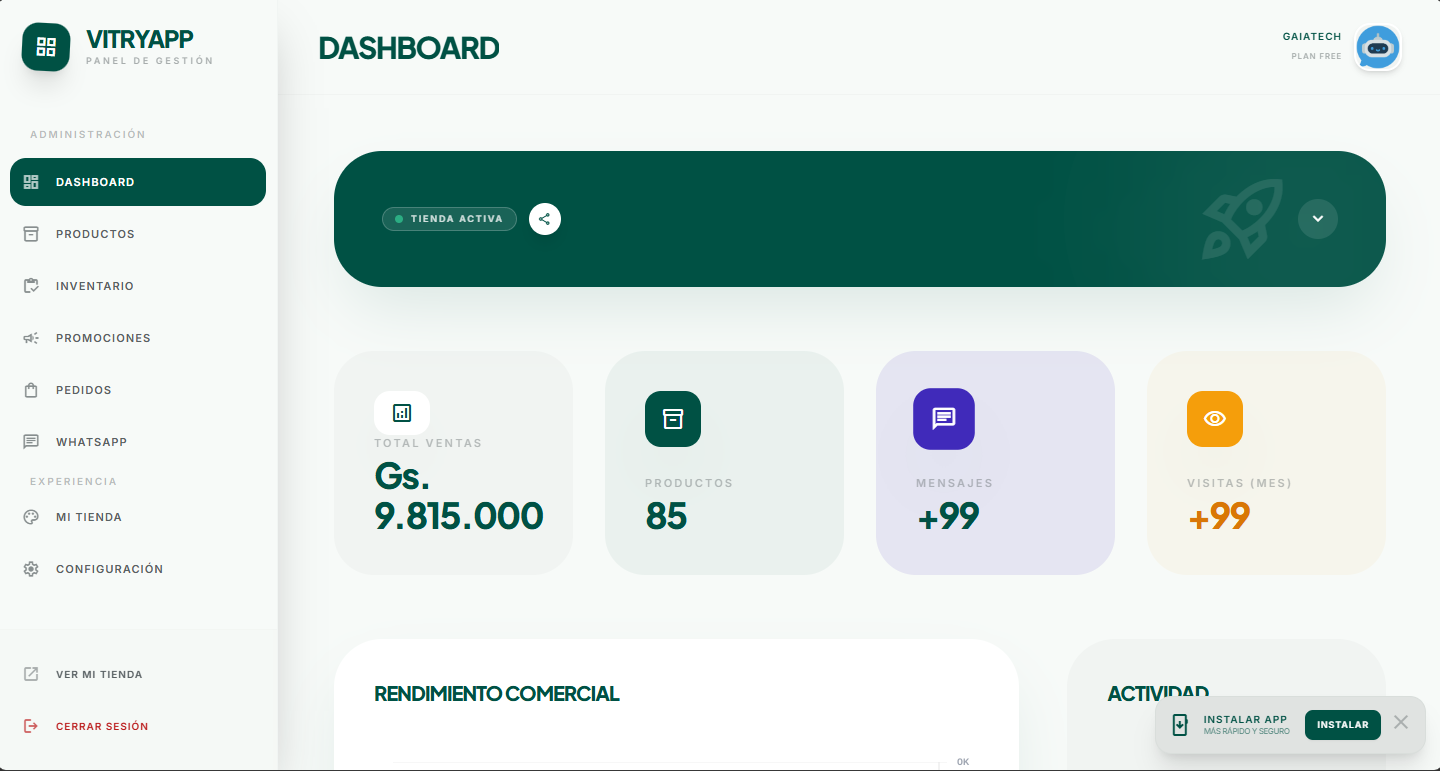Open Productos in the sidebar

(x=138, y=234)
